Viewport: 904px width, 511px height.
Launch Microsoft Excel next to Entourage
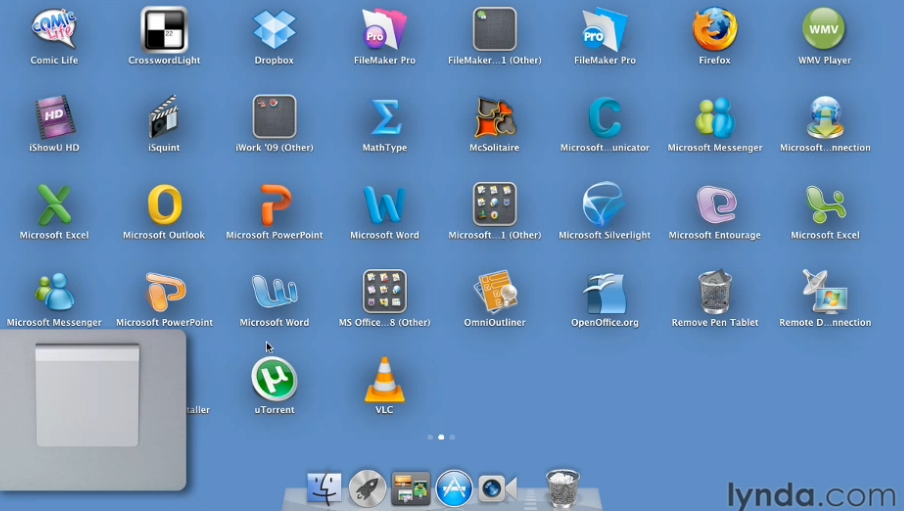coord(825,205)
